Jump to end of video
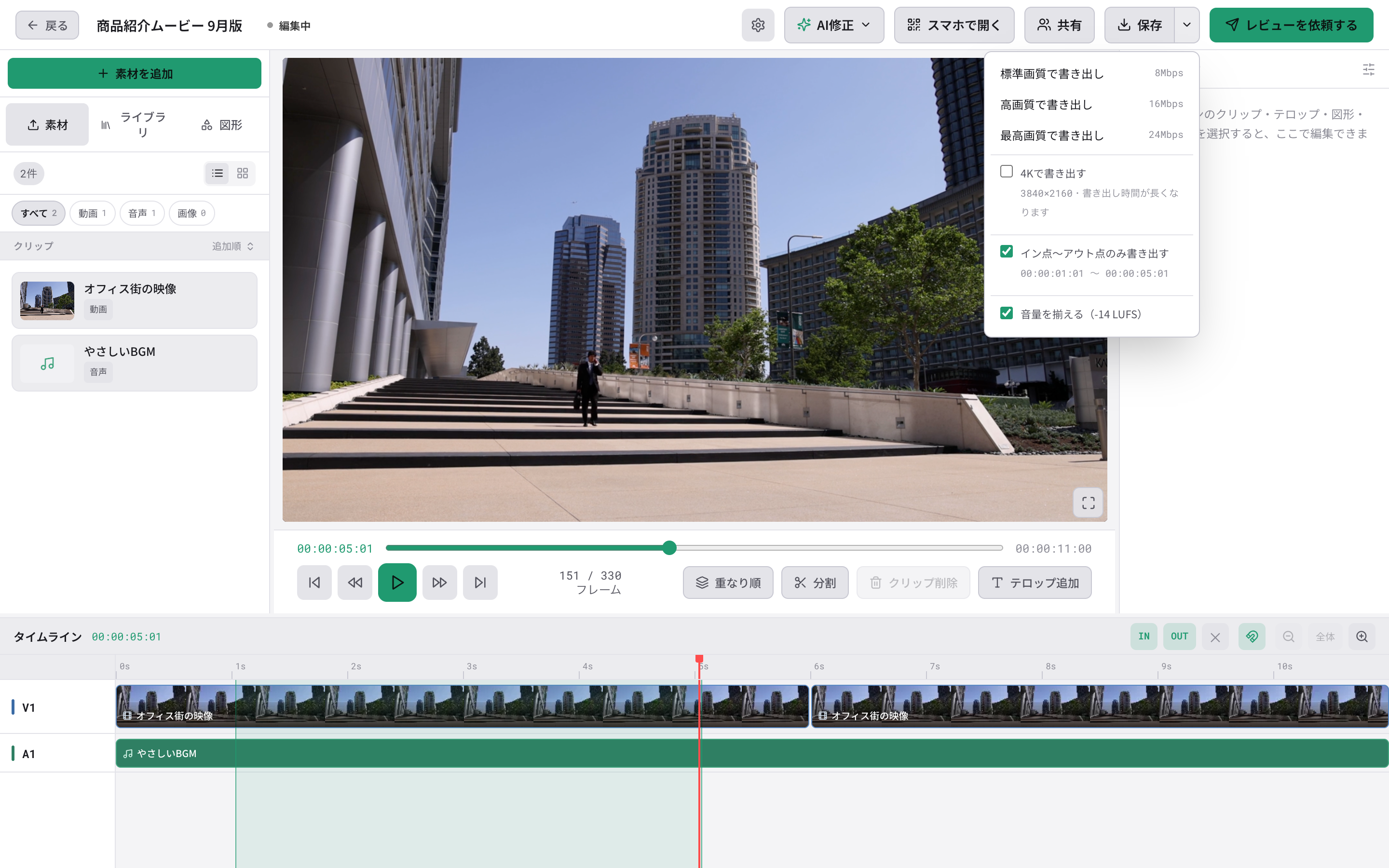The image size is (1389, 868). [480, 583]
